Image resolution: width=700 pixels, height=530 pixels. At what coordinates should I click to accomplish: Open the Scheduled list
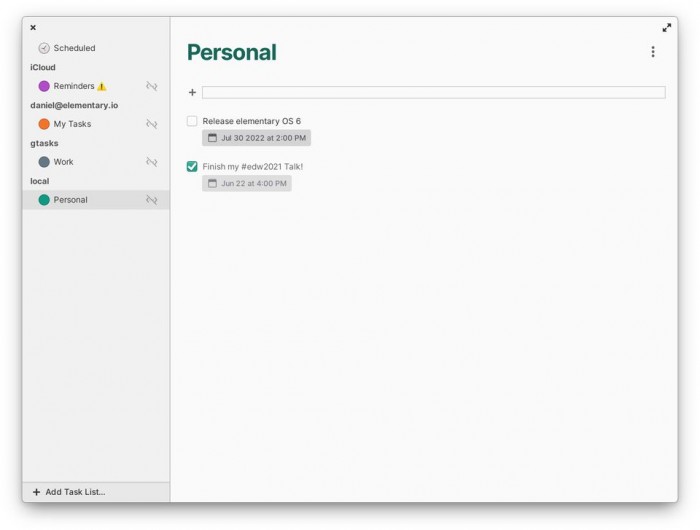coord(96,48)
